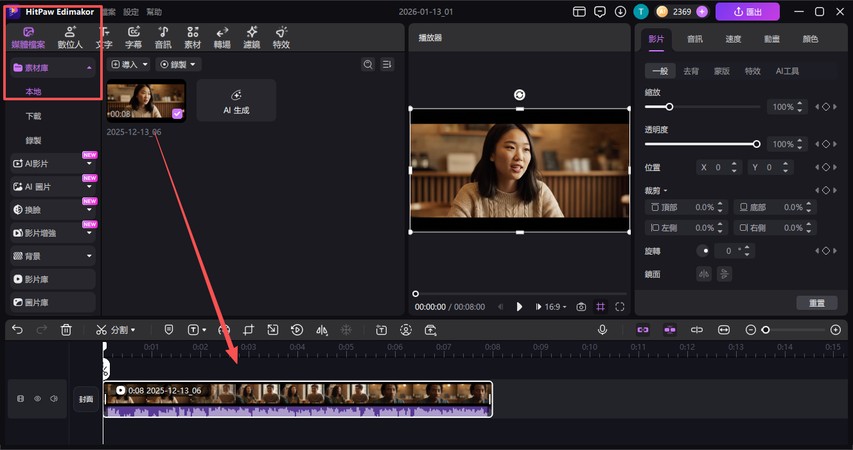Open the 特效 effects panel
This screenshot has width=853, height=450.
coord(281,38)
